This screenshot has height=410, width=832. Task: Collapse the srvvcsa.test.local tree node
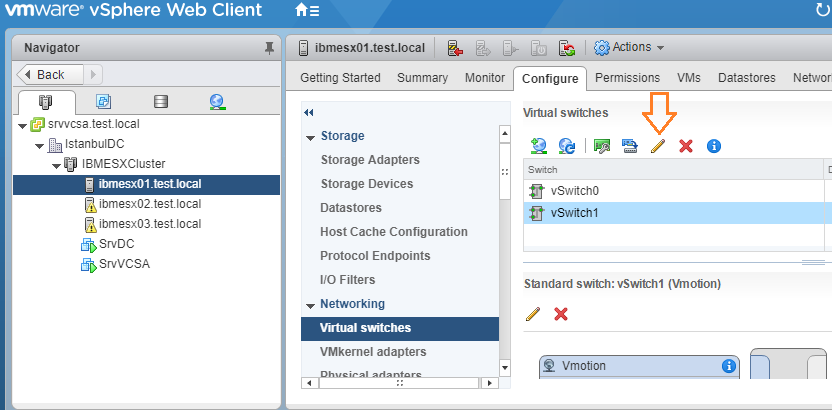[x=22, y=126]
